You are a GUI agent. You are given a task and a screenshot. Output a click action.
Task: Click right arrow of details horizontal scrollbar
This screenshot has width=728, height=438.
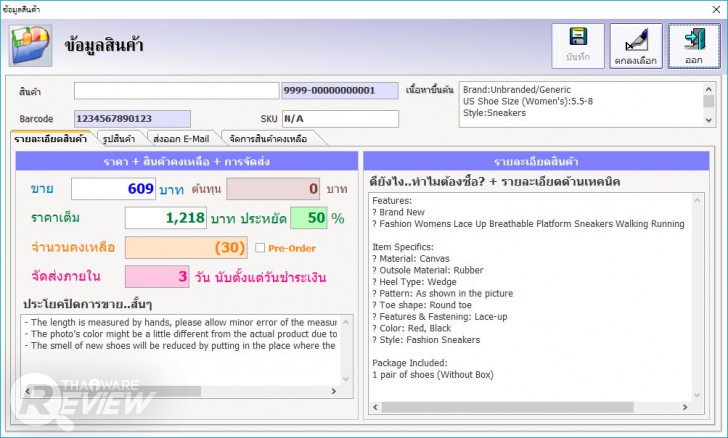click(x=685, y=407)
